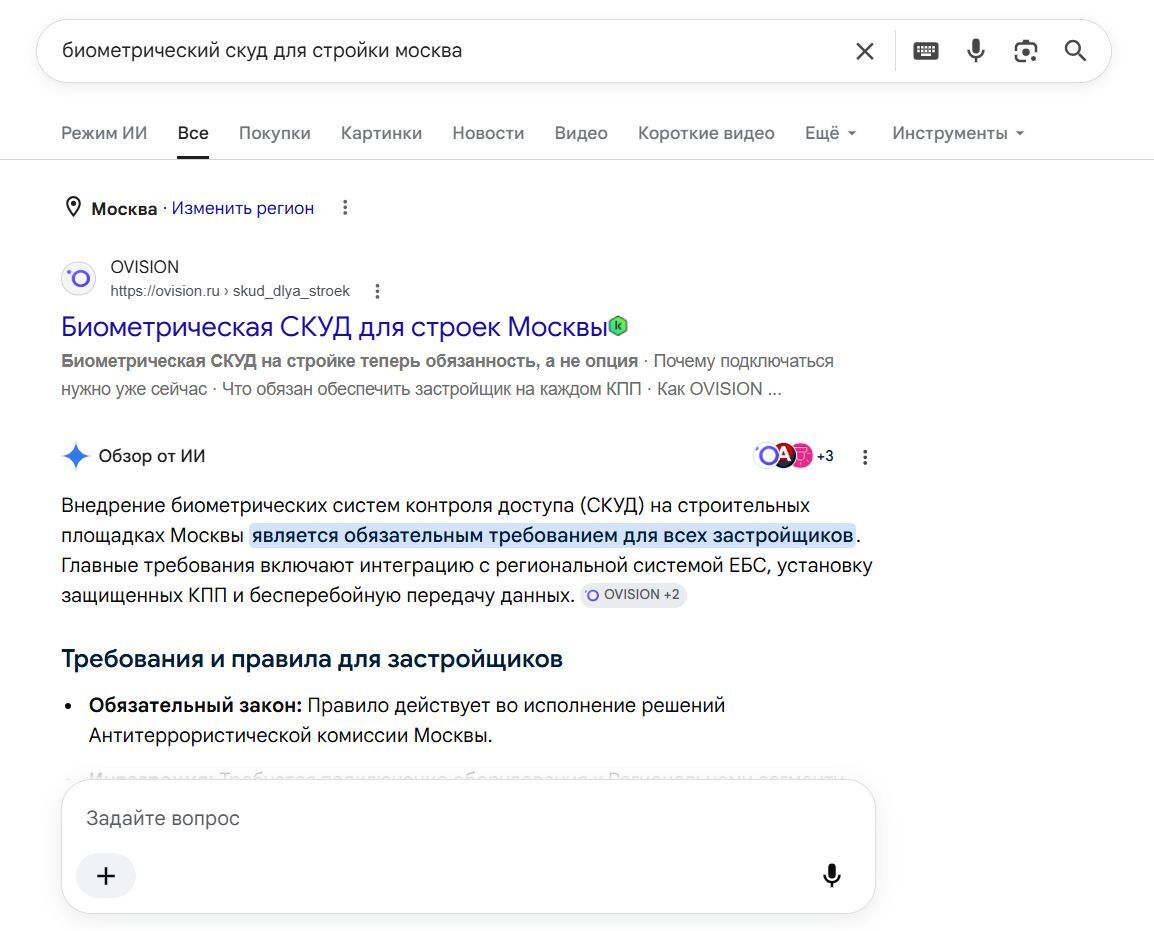Open the three-dot menu beside Изменить регион
The width and height of the screenshot is (1154, 931).
pyautogui.click(x=344, y=208)
